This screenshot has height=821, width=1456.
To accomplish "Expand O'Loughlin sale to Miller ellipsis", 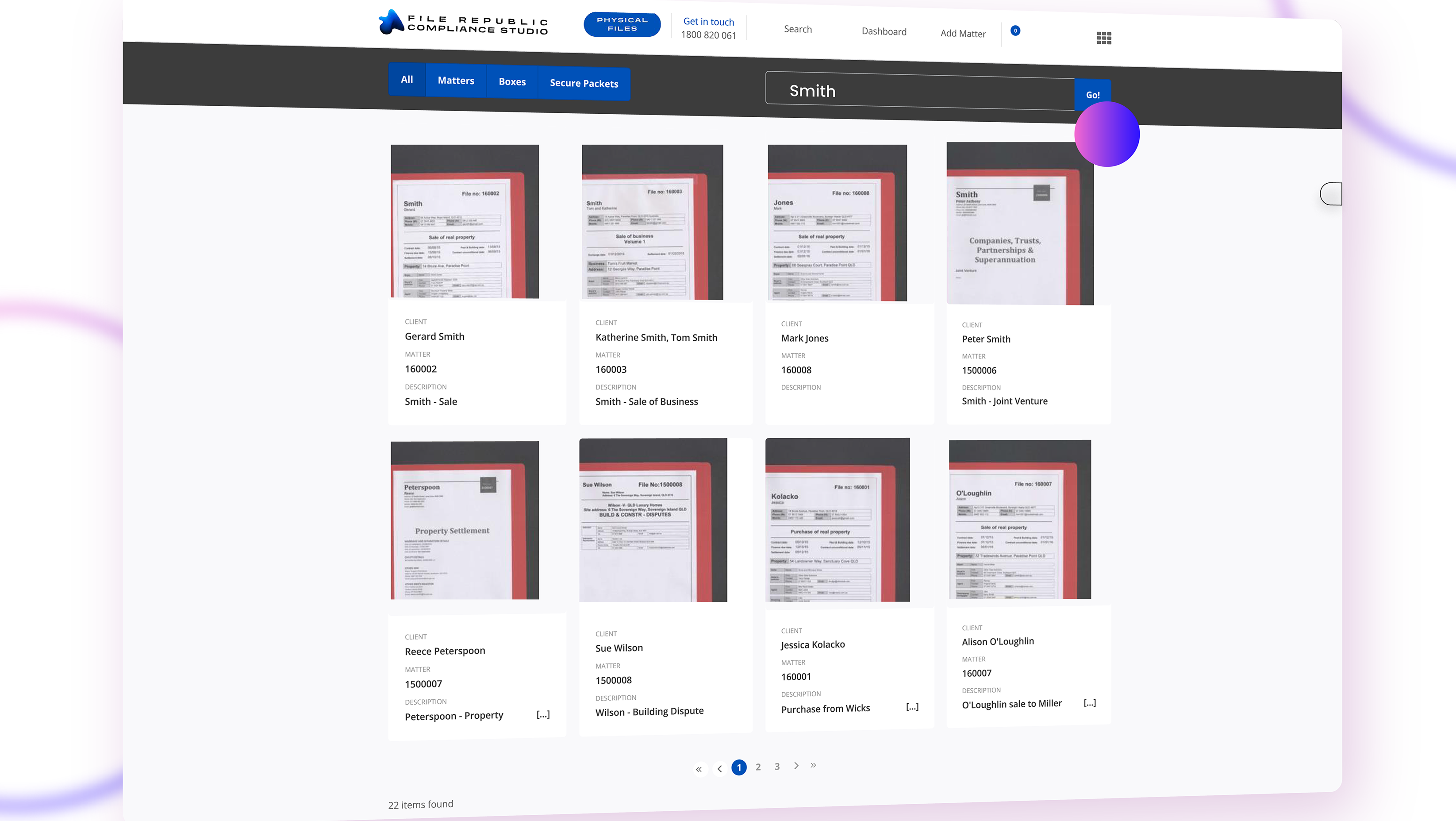I will [1089, 703].
